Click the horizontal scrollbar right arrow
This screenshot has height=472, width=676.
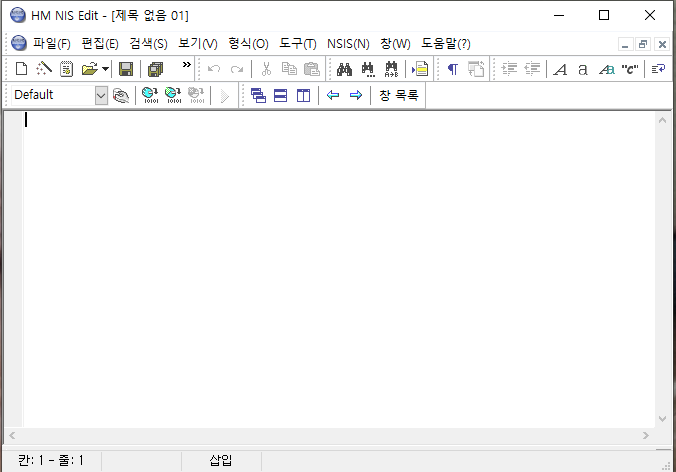click(x=645, y=435)
